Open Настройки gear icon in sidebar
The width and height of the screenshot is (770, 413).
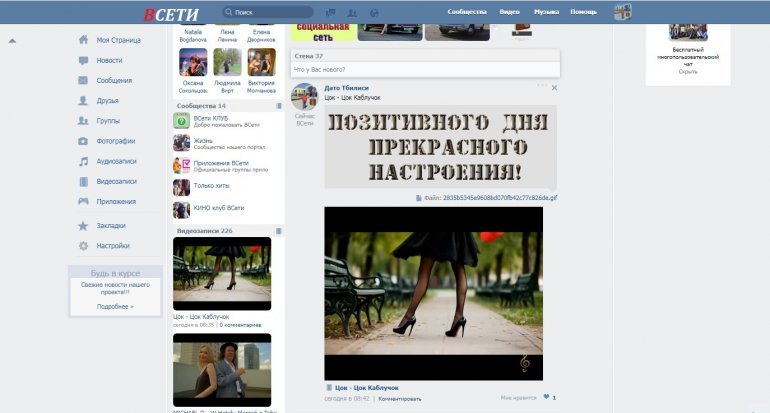tap(84, 246)
